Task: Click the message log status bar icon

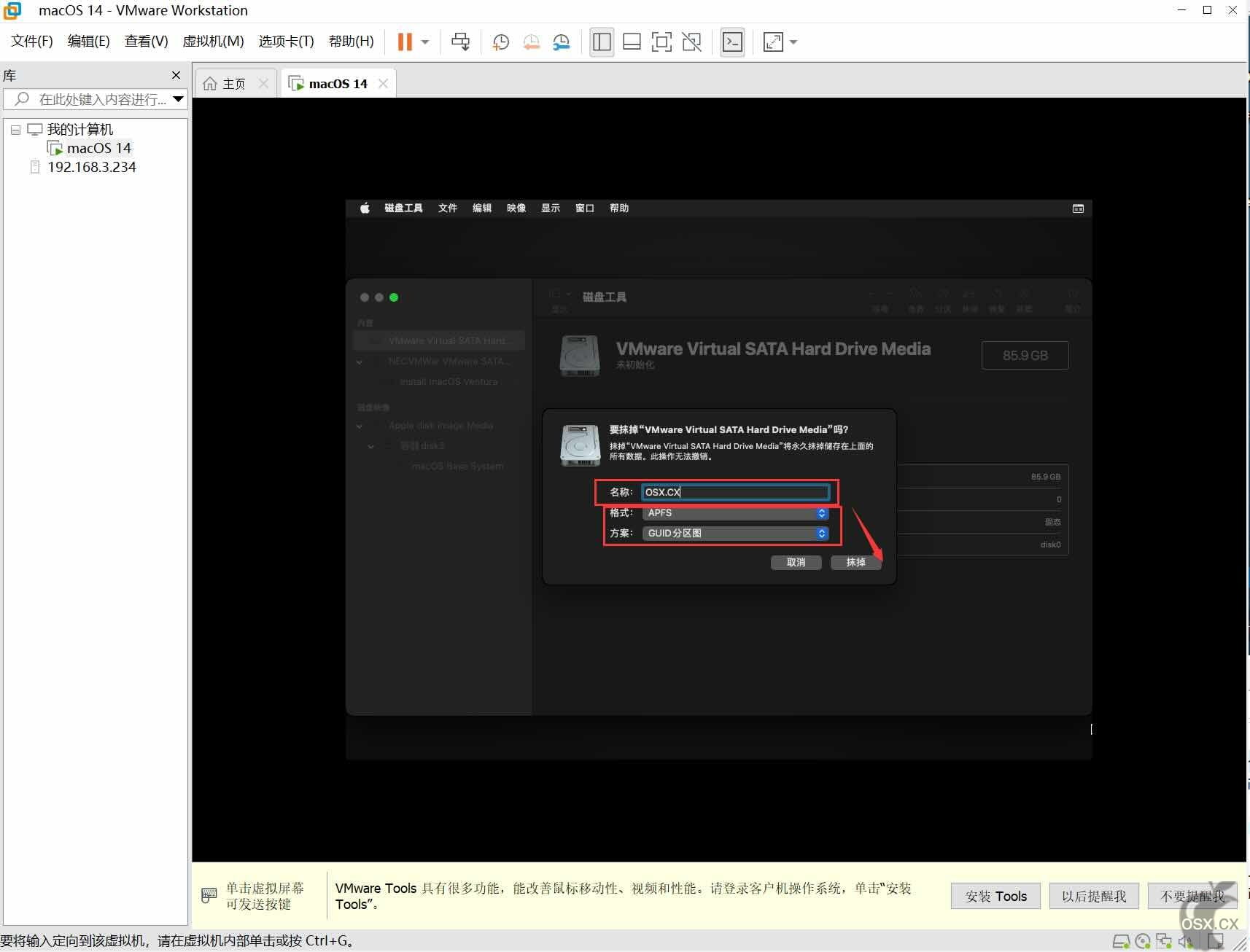Action: pos(1215,942)
